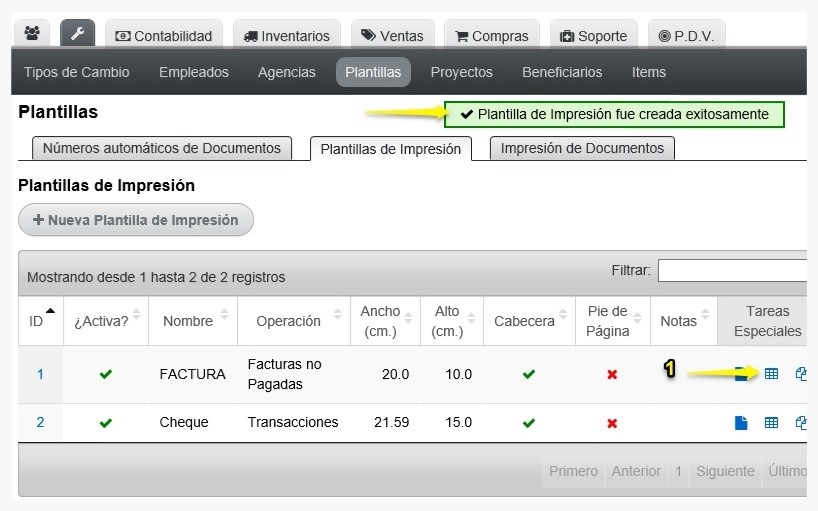Go to Agencias menu

[x=286, y=72]
